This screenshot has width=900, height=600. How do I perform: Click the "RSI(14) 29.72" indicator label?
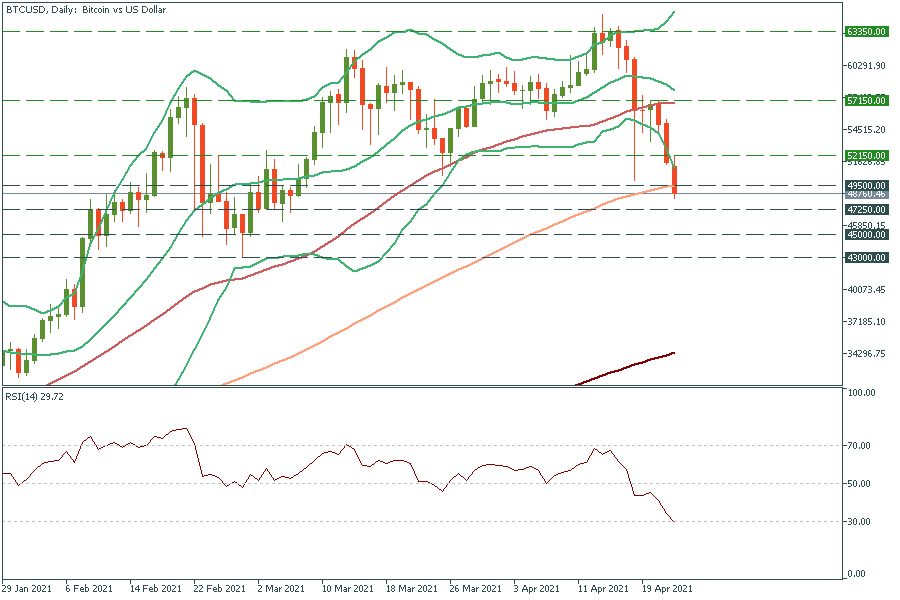pyautogui.click(x=34, y=396)
